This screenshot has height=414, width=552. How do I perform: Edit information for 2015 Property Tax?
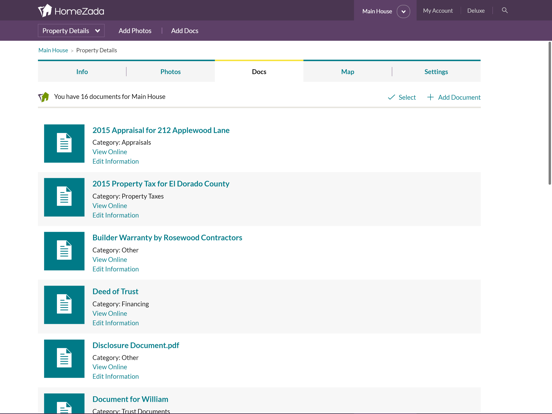pyautogui.click(x=115, y=215)
